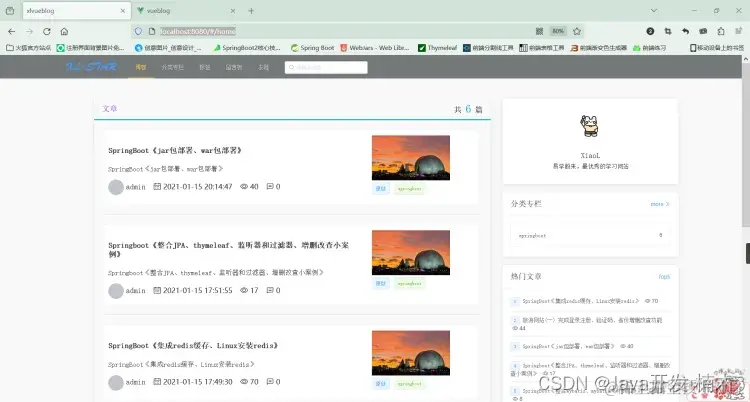Click the undo arrow toolbar icon
This screenshot has width=750, height=402.
point(685,31)
